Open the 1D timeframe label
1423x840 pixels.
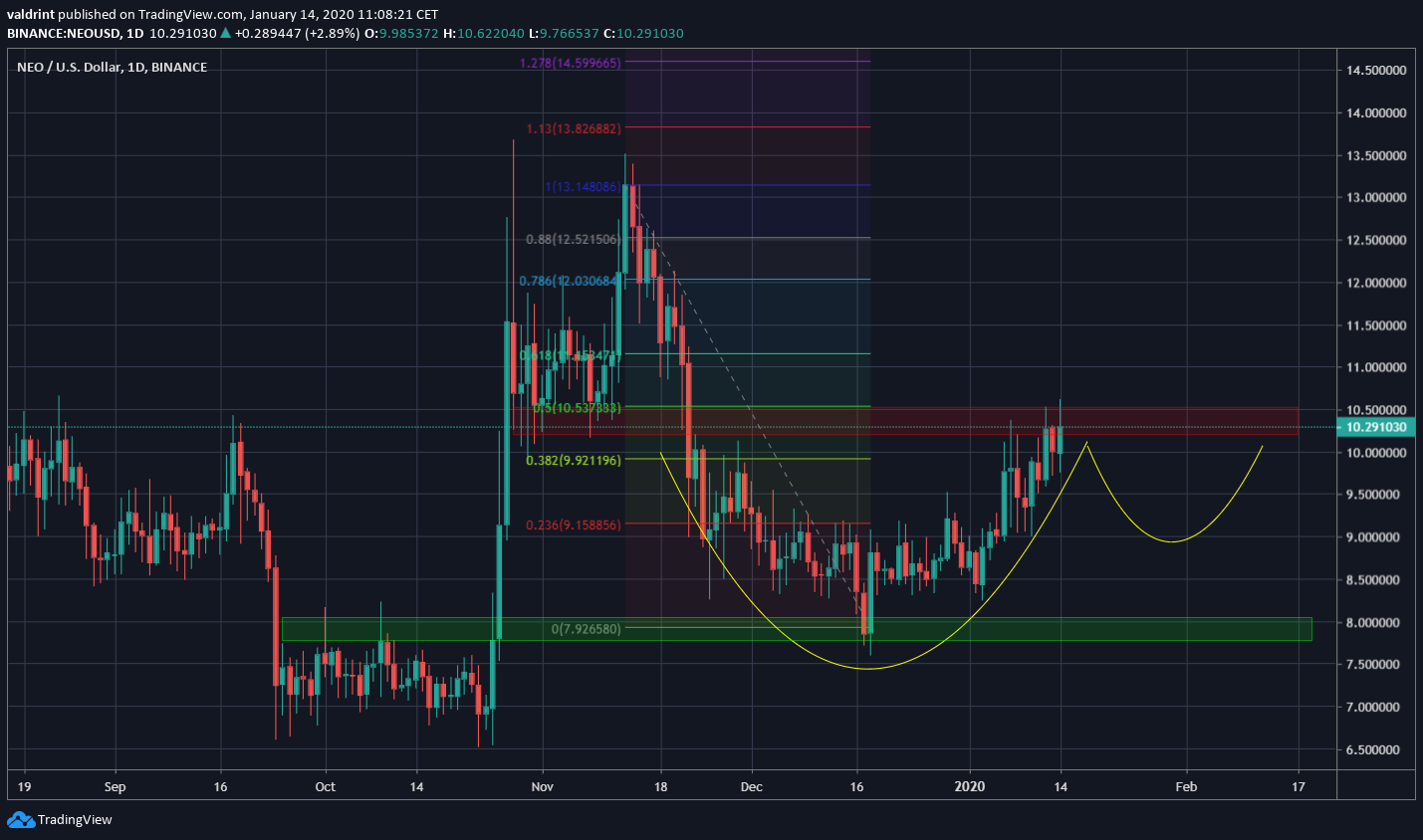133,33
